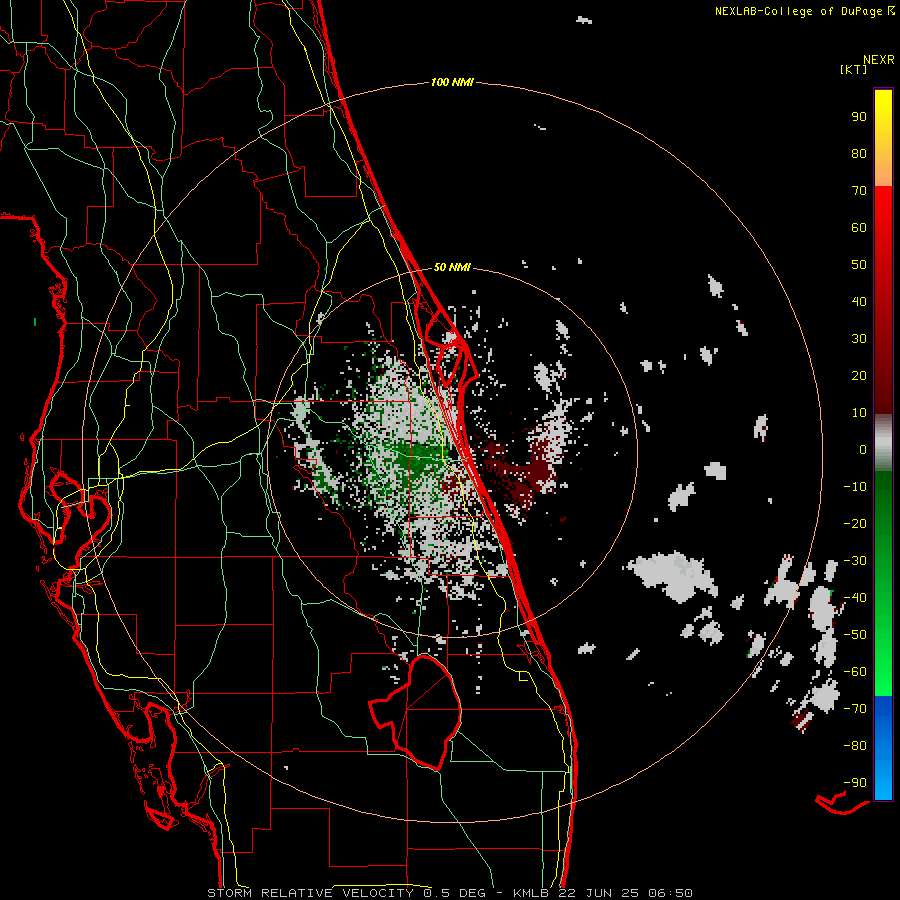Click the 50 NMI range ring label
Image resolution: width=900 pixels, height=900 pixels.
452,267
